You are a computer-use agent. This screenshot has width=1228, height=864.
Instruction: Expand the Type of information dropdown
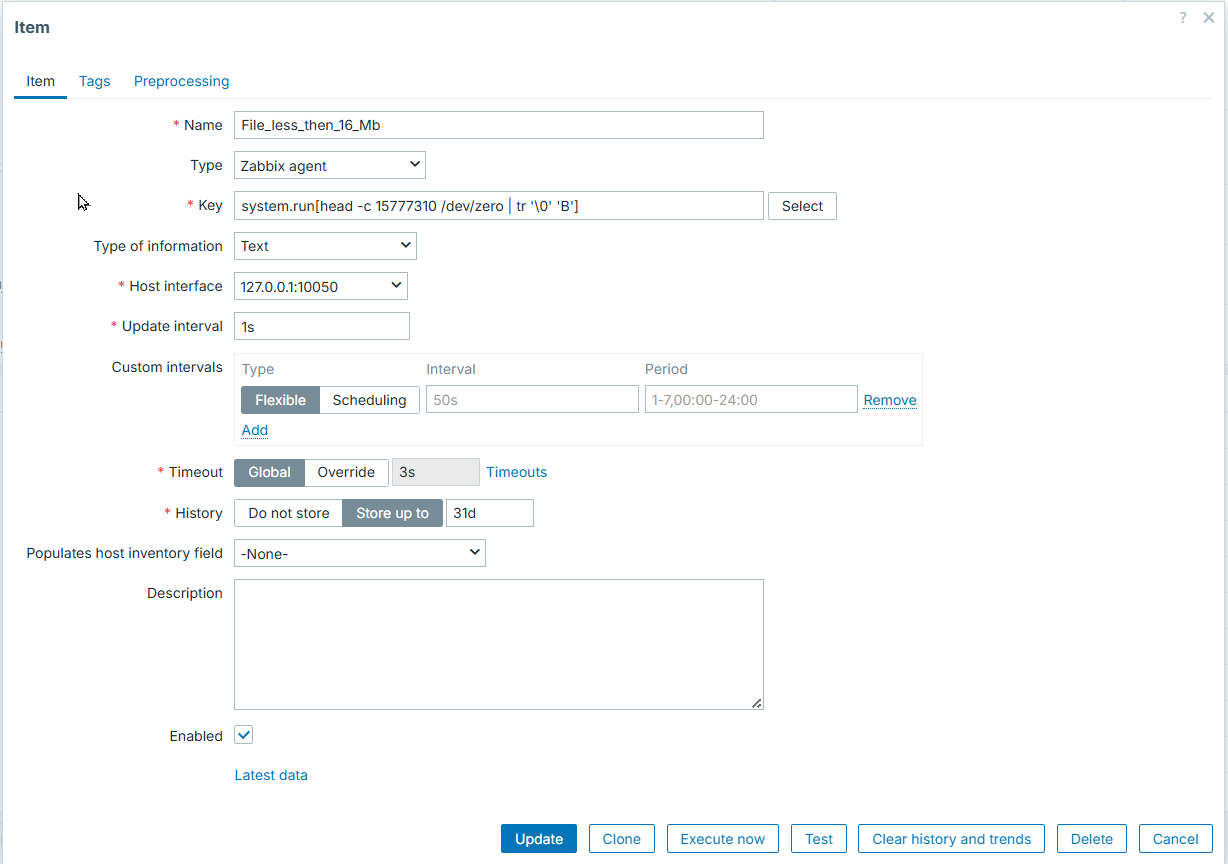click(325, 246)
